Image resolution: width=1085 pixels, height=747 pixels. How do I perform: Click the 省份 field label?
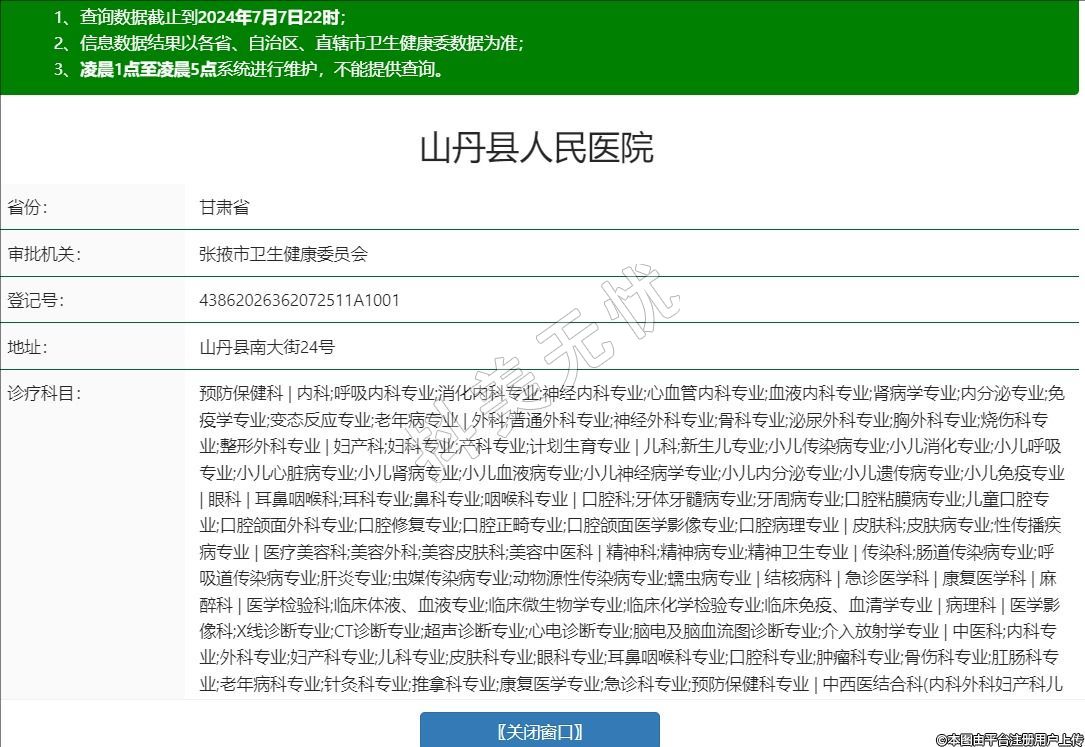[x=28, y=207]
